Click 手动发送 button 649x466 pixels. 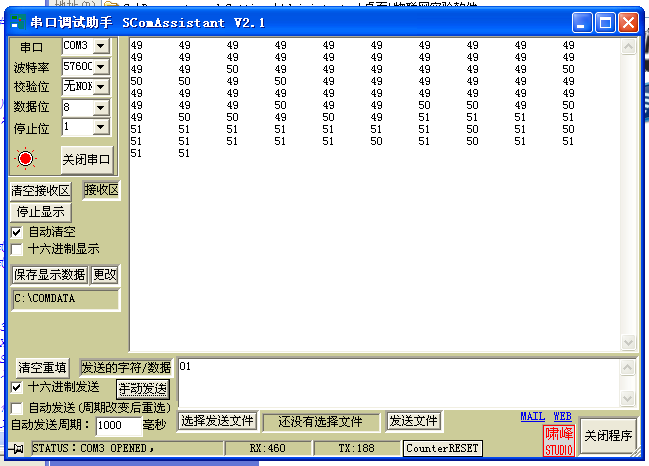[x=143, y=389]
